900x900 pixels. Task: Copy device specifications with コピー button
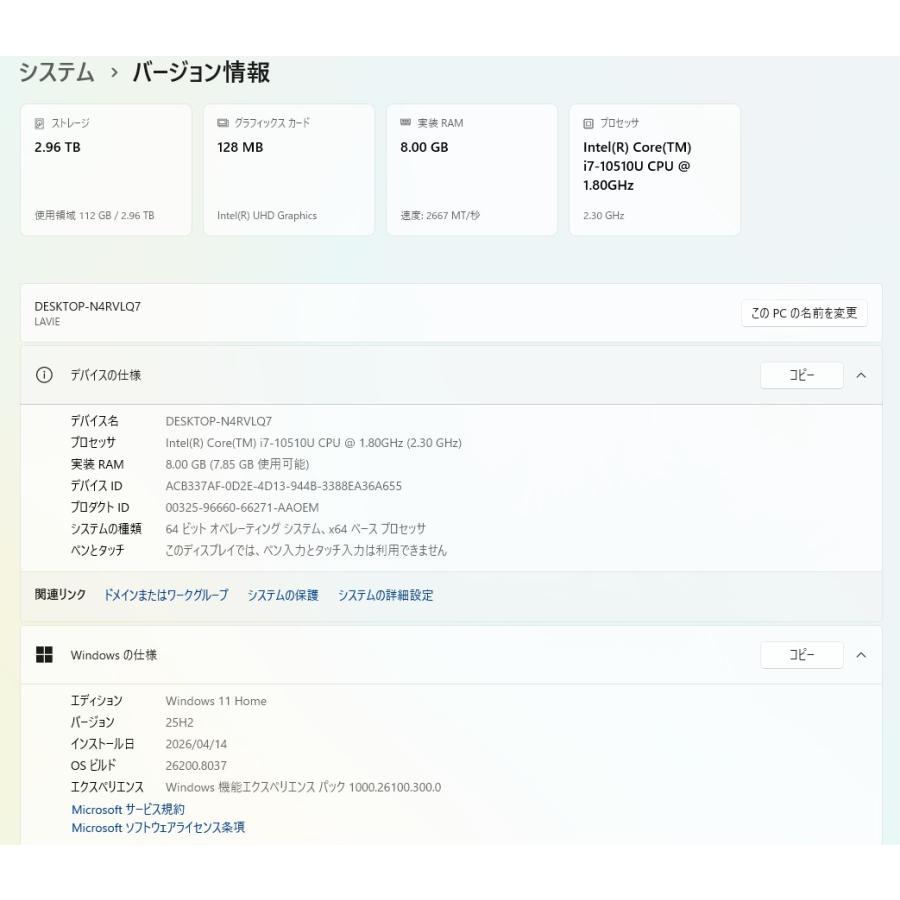[802, 375]
